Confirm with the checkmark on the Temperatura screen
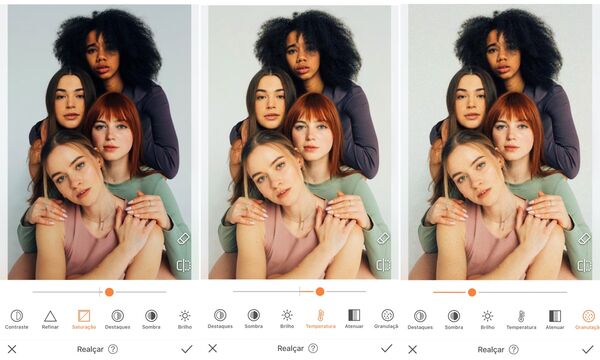Screen dimensions: 600x360 pos(386,348)
